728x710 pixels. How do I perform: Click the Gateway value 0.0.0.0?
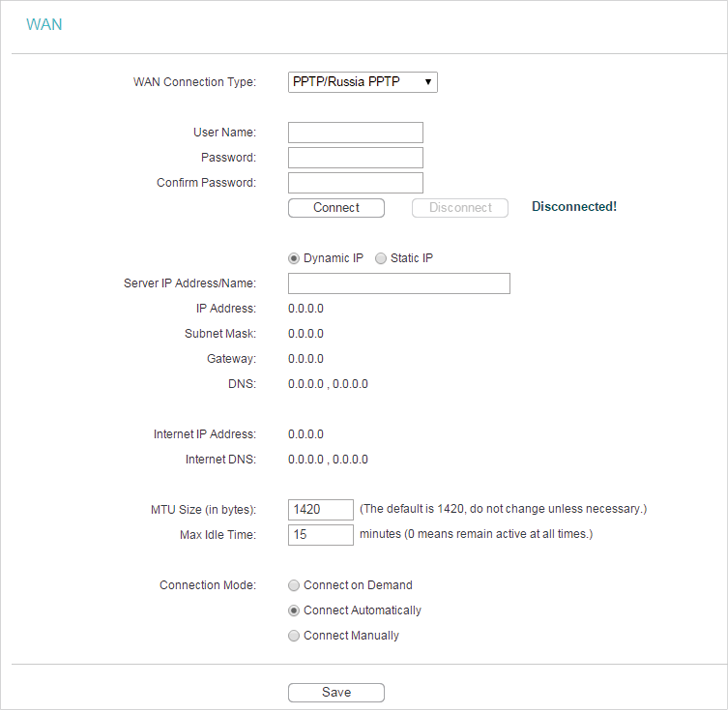[306, 359]
